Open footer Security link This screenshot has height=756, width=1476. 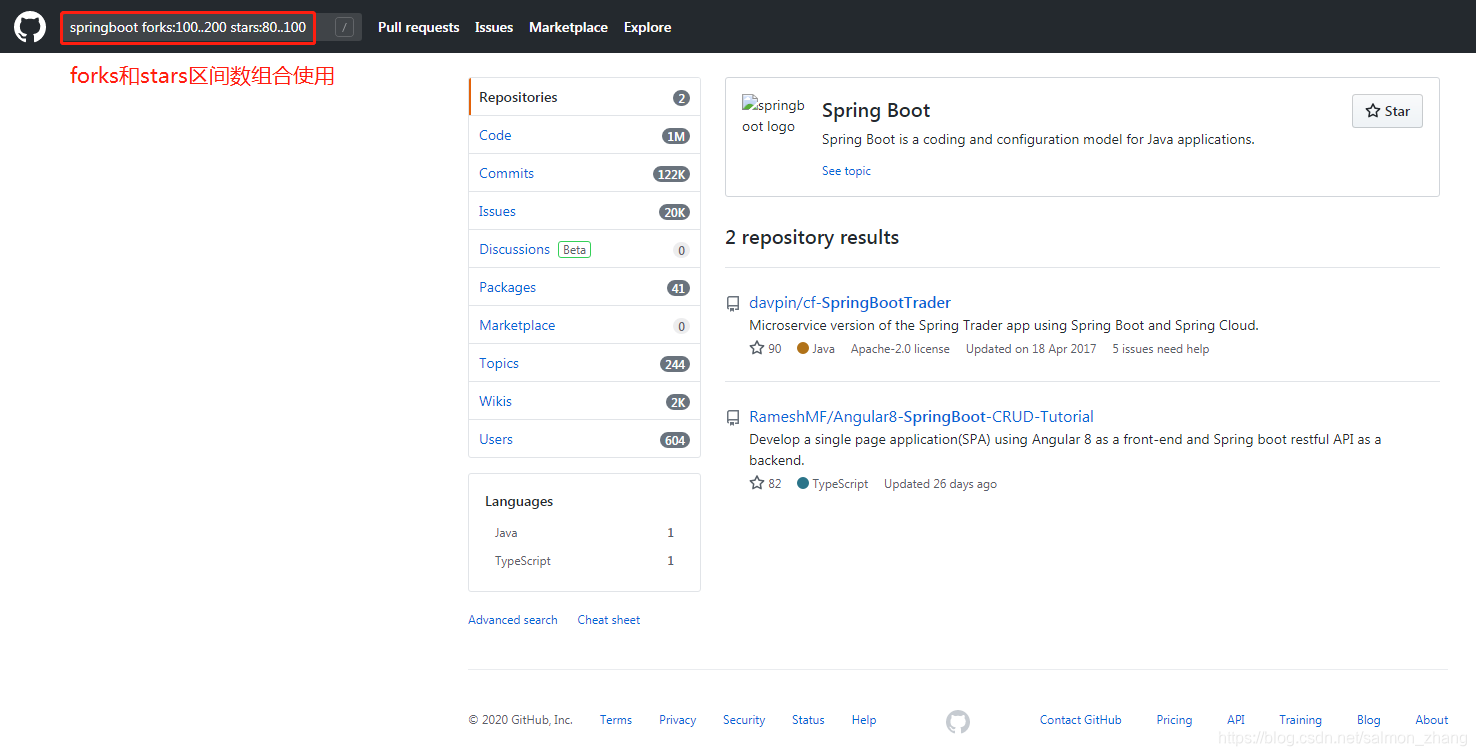[744, 720]
